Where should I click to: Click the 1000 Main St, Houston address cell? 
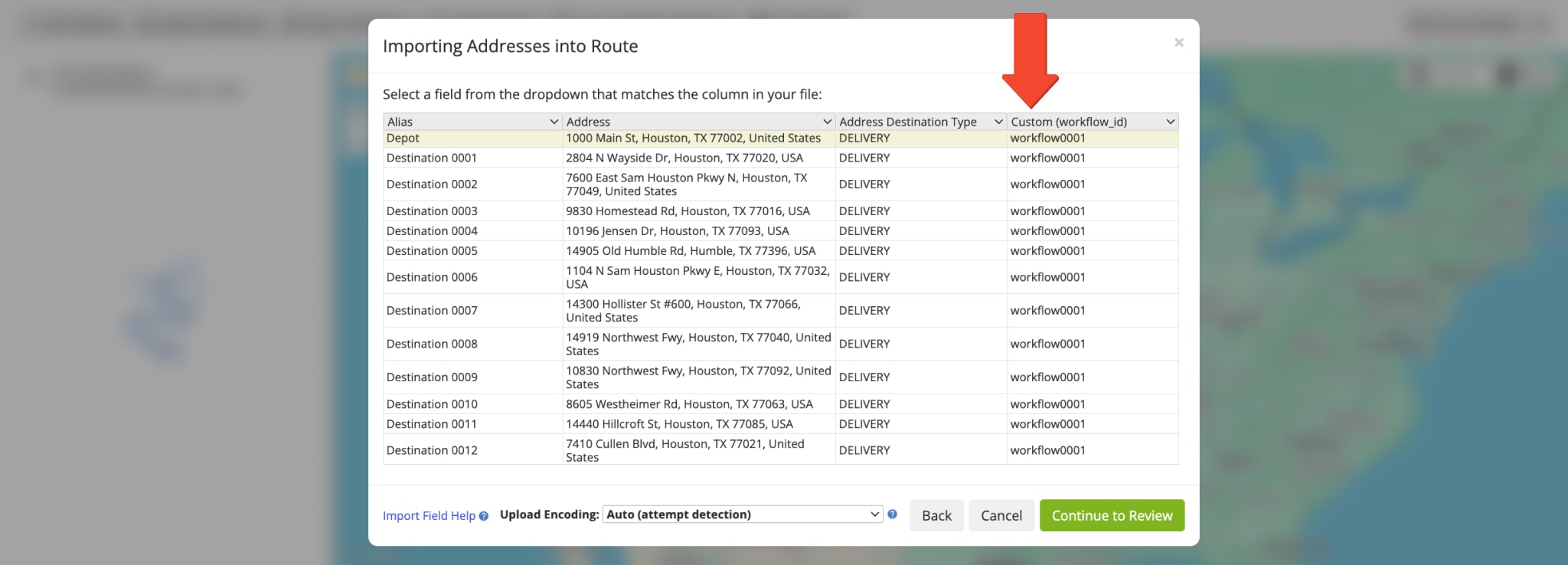[699, 139]
